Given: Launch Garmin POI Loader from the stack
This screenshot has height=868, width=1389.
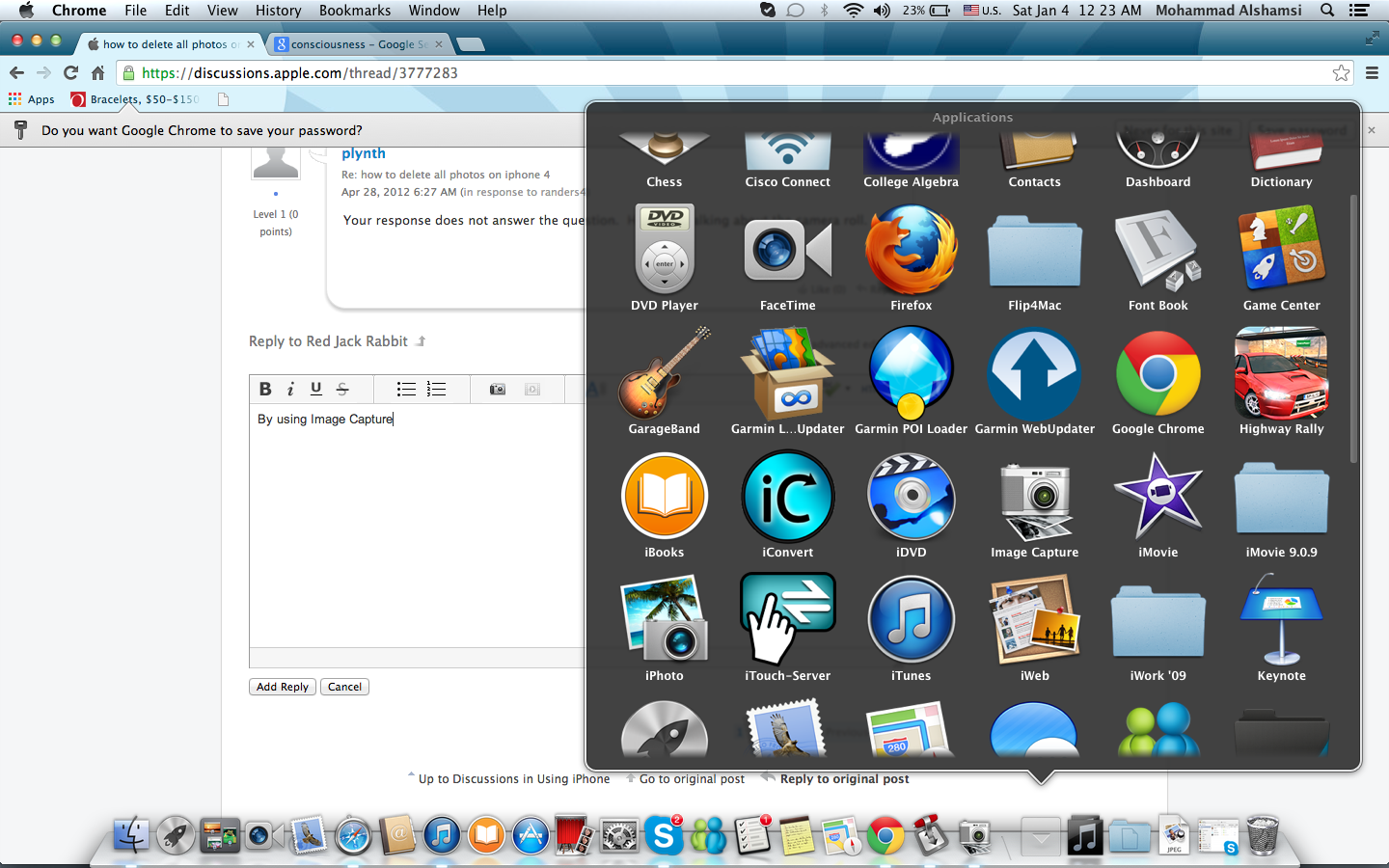Looking at the screenshot, I should click(x=912, y=373).
